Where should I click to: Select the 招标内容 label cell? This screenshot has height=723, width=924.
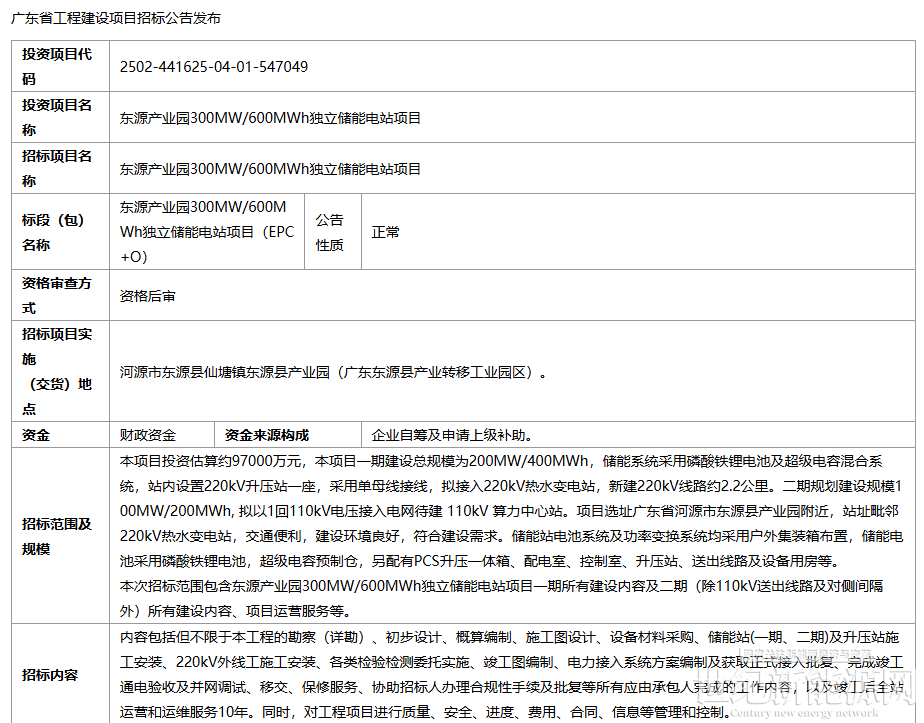tap(50, 675)
